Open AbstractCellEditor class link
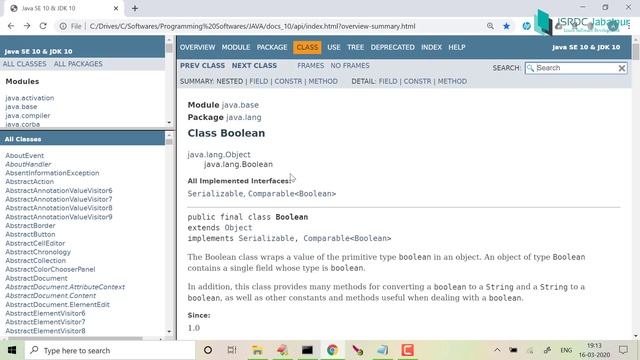The image size is (640, 360). click(x=35, y=243)
